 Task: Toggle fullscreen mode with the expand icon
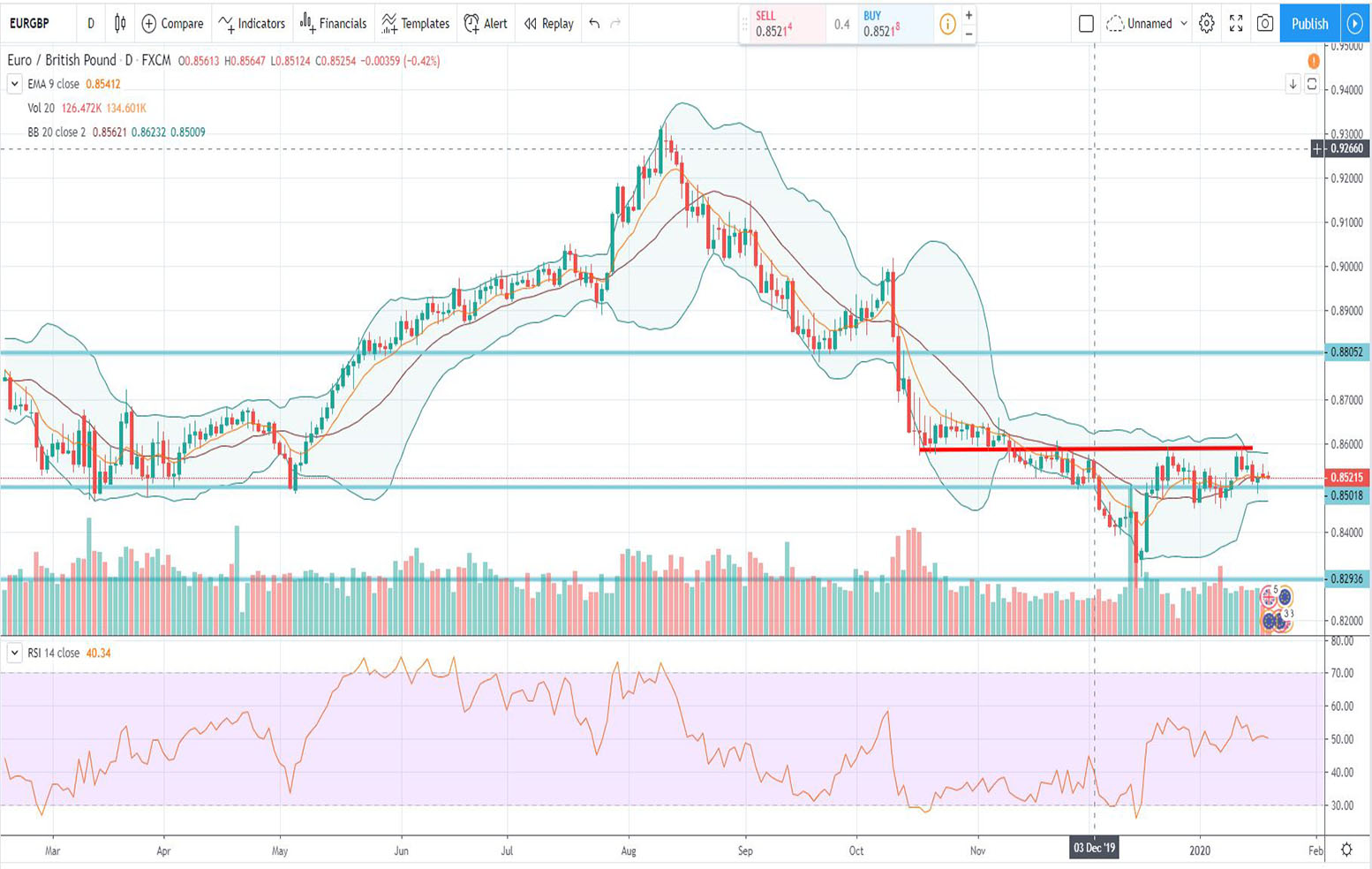pyautogui.click(x=1236, y=24)
